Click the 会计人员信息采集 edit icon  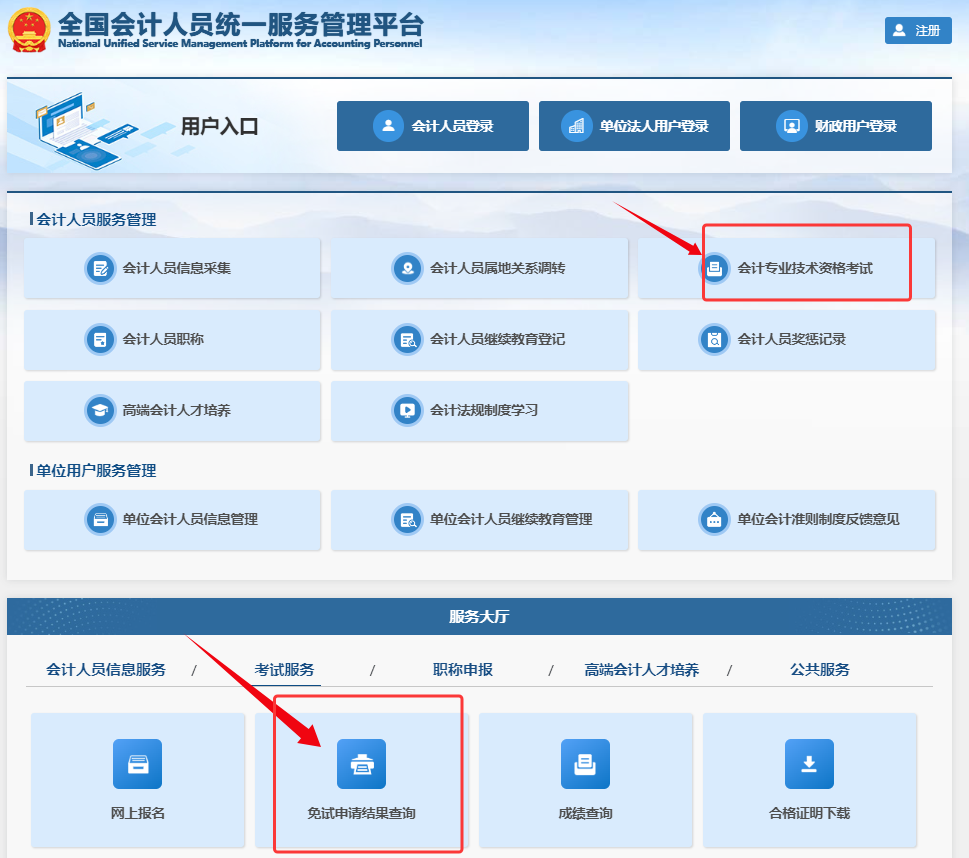coord(100,268)
